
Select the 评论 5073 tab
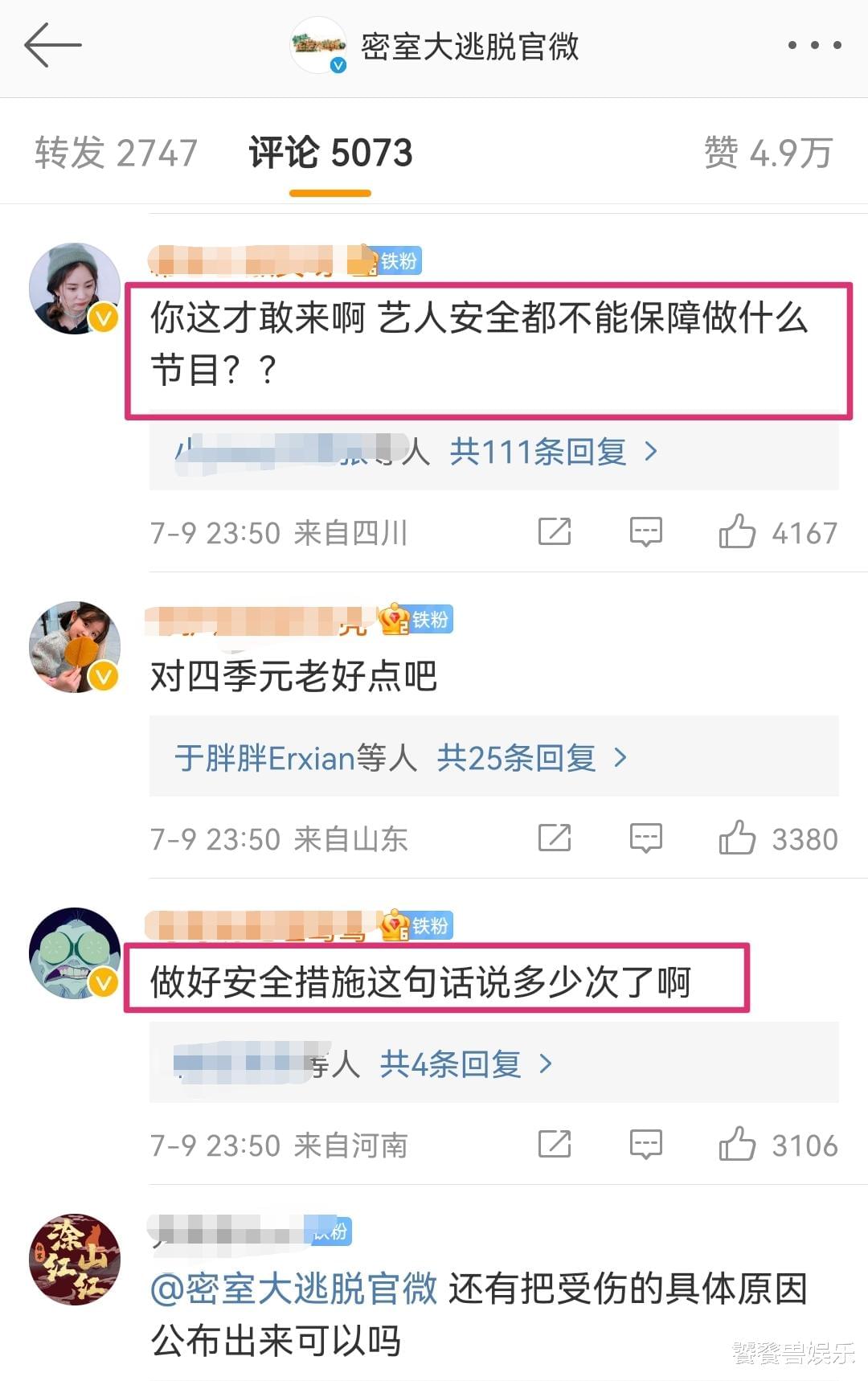pyautogui.click(x=330, y=153)
